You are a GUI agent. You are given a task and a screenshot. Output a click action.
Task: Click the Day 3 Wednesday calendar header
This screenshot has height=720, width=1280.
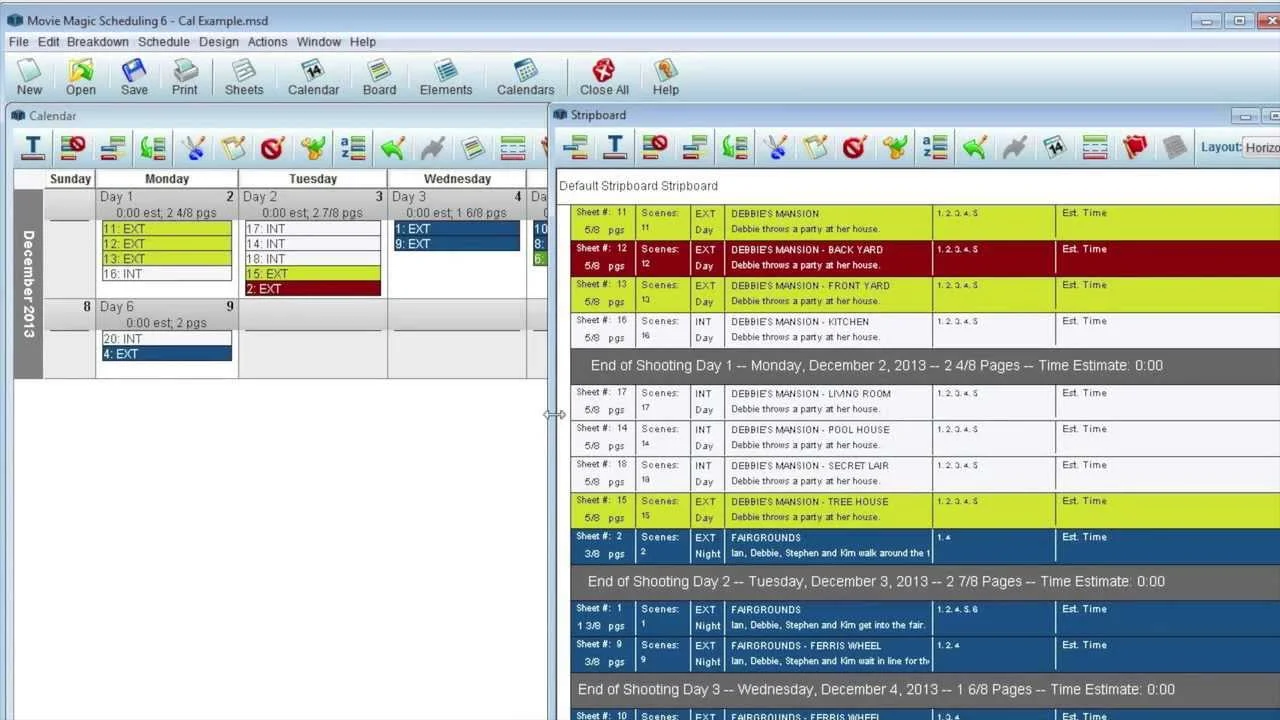click(457, 197)
